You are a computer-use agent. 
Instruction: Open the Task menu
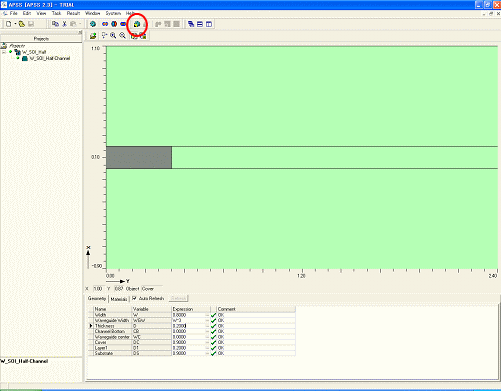(56, 13)
